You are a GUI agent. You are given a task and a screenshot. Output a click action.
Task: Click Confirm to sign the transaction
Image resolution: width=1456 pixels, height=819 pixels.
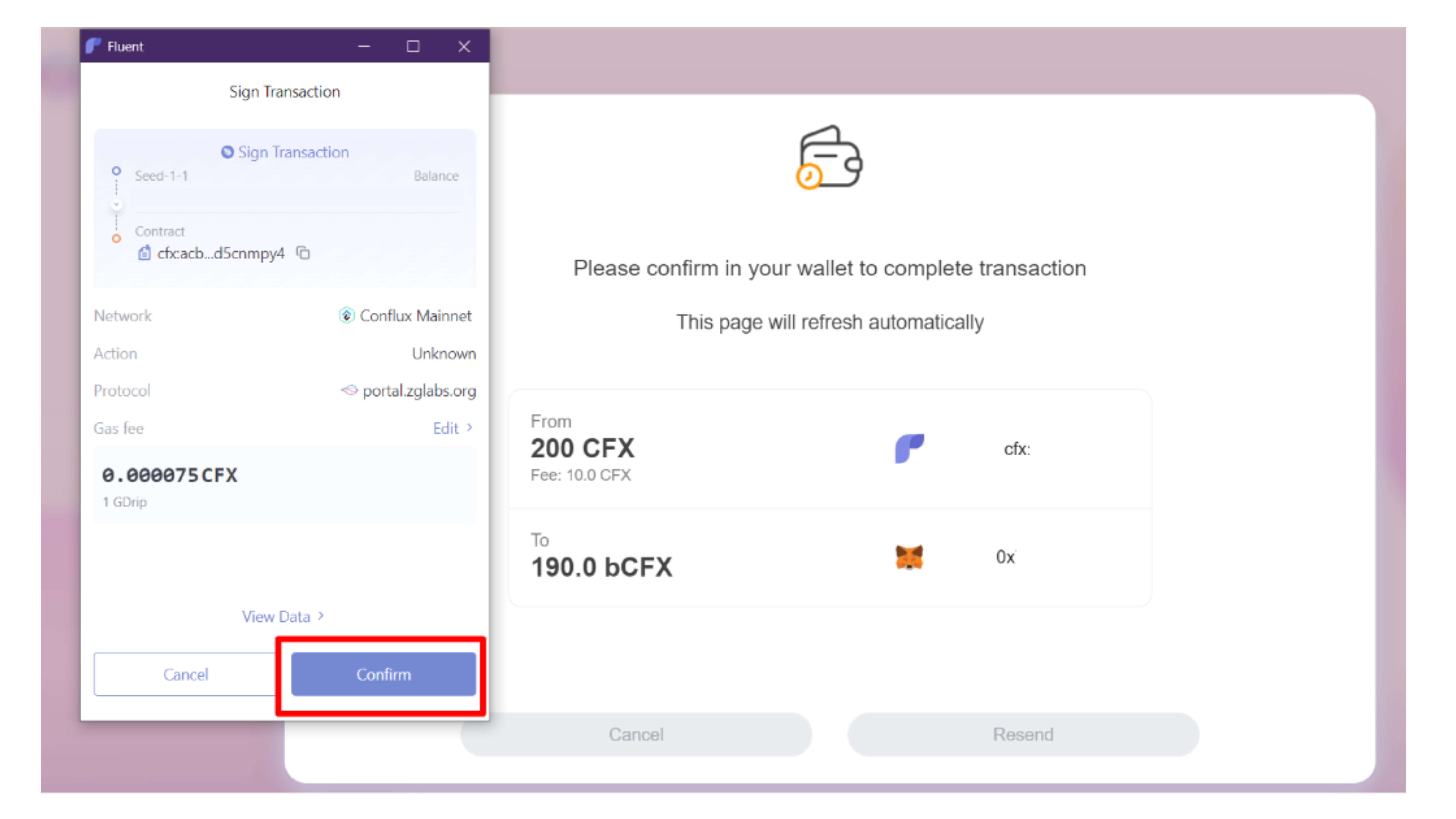pos(383,674)
